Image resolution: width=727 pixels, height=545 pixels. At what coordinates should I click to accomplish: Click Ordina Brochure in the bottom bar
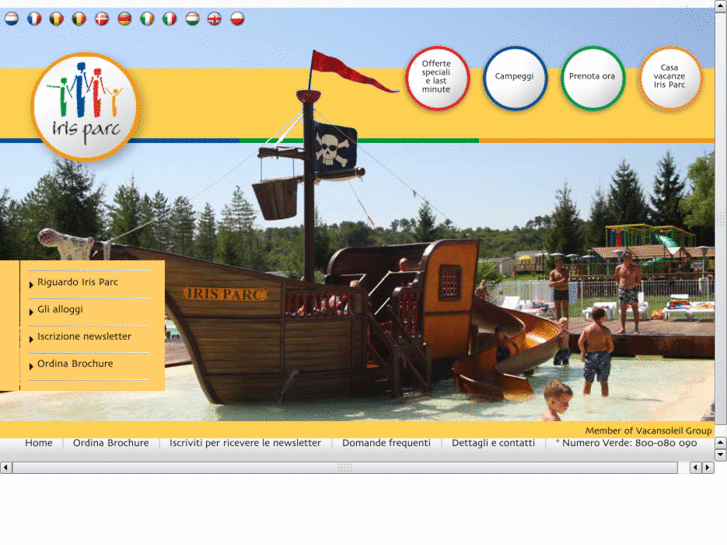111,443
